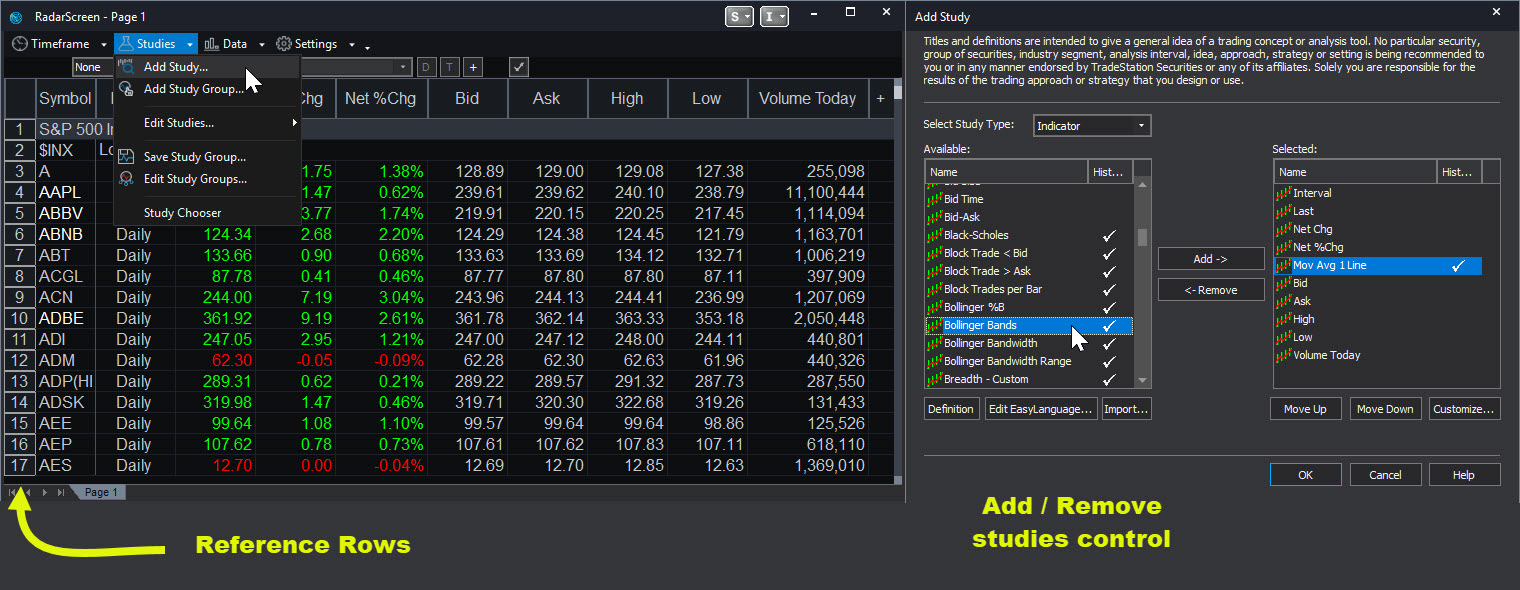
Task: Choose Study Chooser from the Studies menu
Action: [x=183, y=213]
